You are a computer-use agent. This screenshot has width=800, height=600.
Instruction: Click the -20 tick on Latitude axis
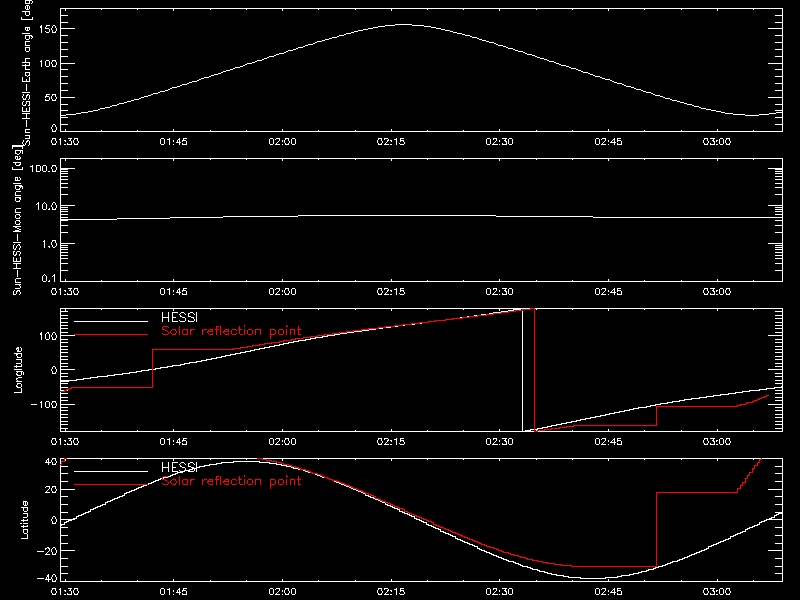tap(47, 551)
